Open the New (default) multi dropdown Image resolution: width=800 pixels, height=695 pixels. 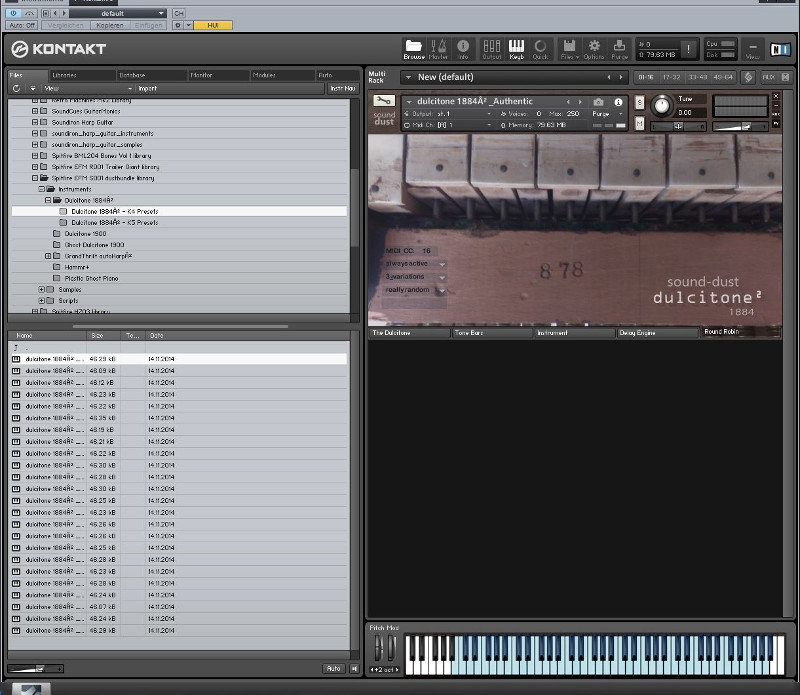514,77
